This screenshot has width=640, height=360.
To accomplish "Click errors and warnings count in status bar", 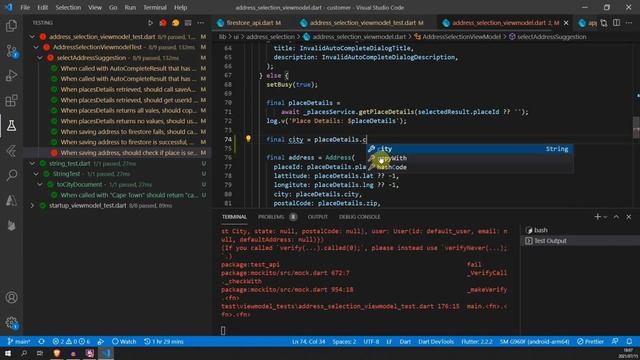I will (x=71, y=342).
